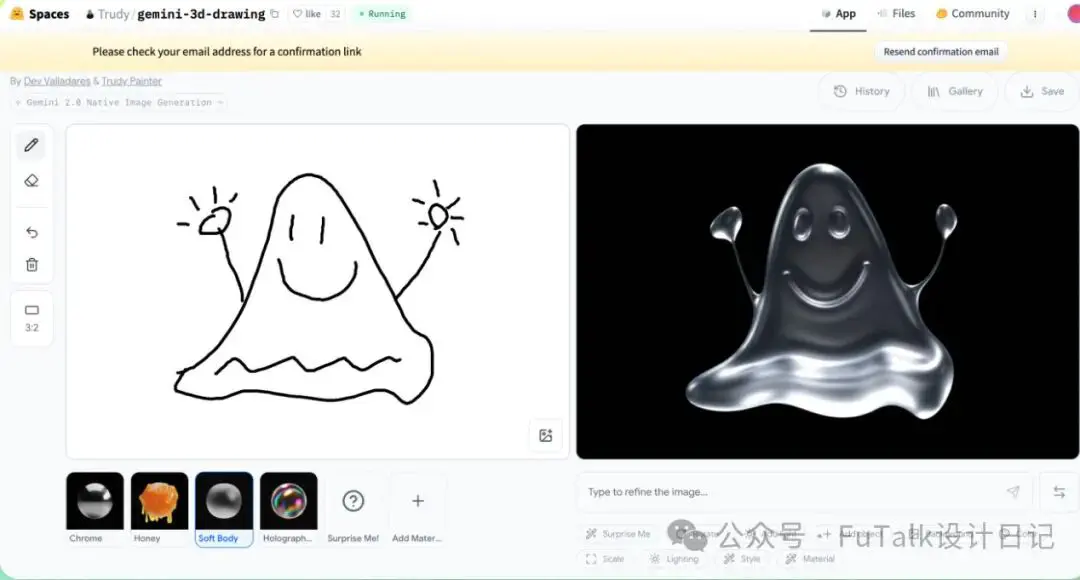Click the Lighting refinement chip
Screen dimensions: 1080x580
point(674,559)
